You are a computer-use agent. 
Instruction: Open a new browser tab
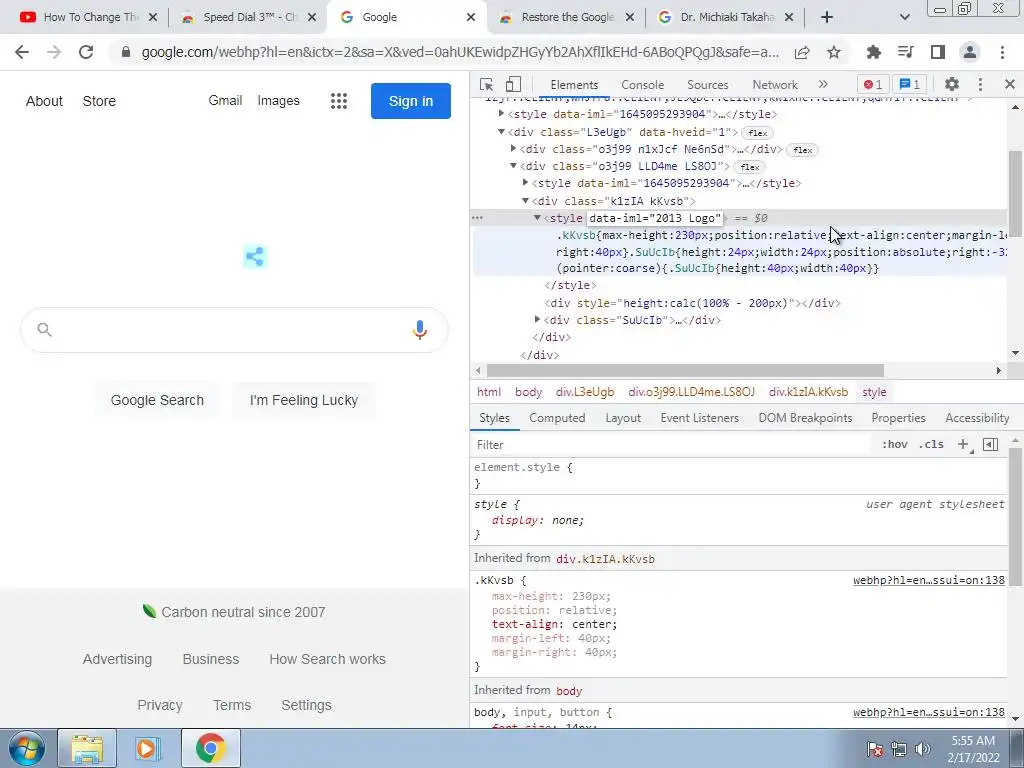click(x=827, y=17)
